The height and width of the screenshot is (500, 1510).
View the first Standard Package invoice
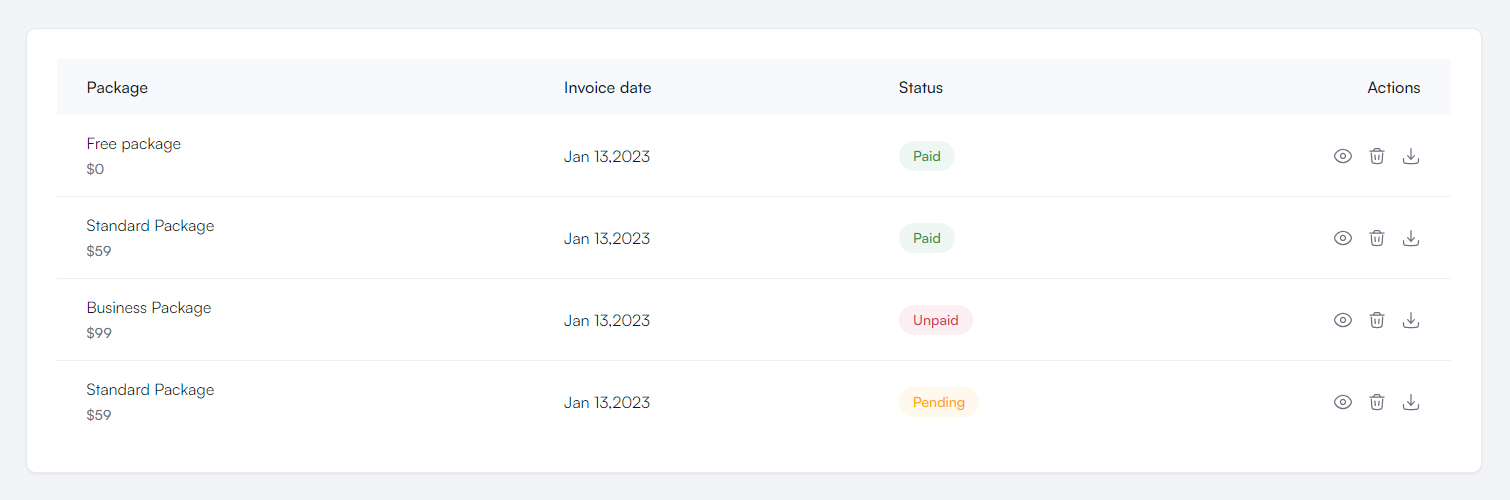pyautogui.click(x=1343, y=238)
